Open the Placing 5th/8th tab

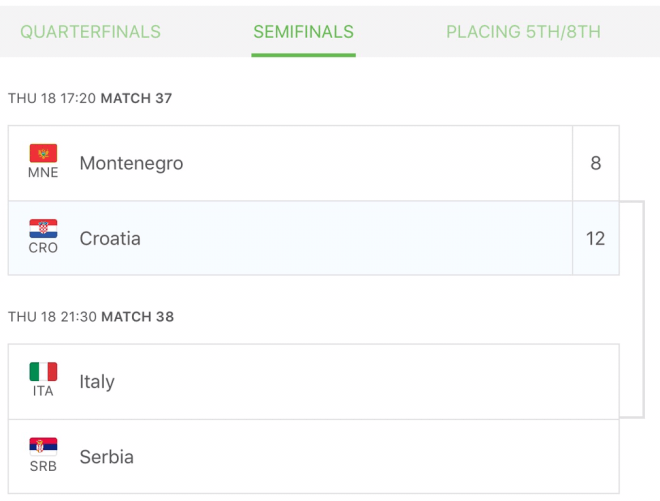(523, 32)
